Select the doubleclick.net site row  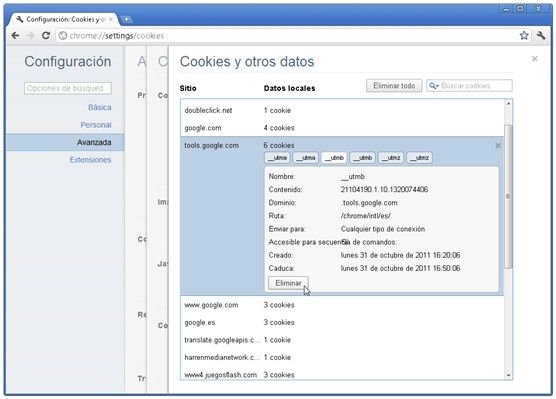point(342,110)
